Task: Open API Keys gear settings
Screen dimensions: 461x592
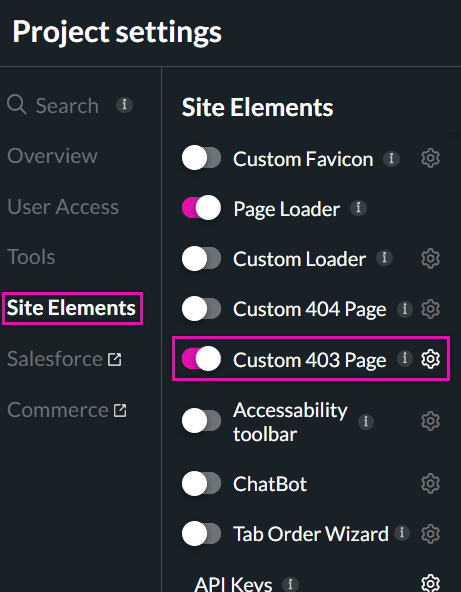Action: click(430, 583)
